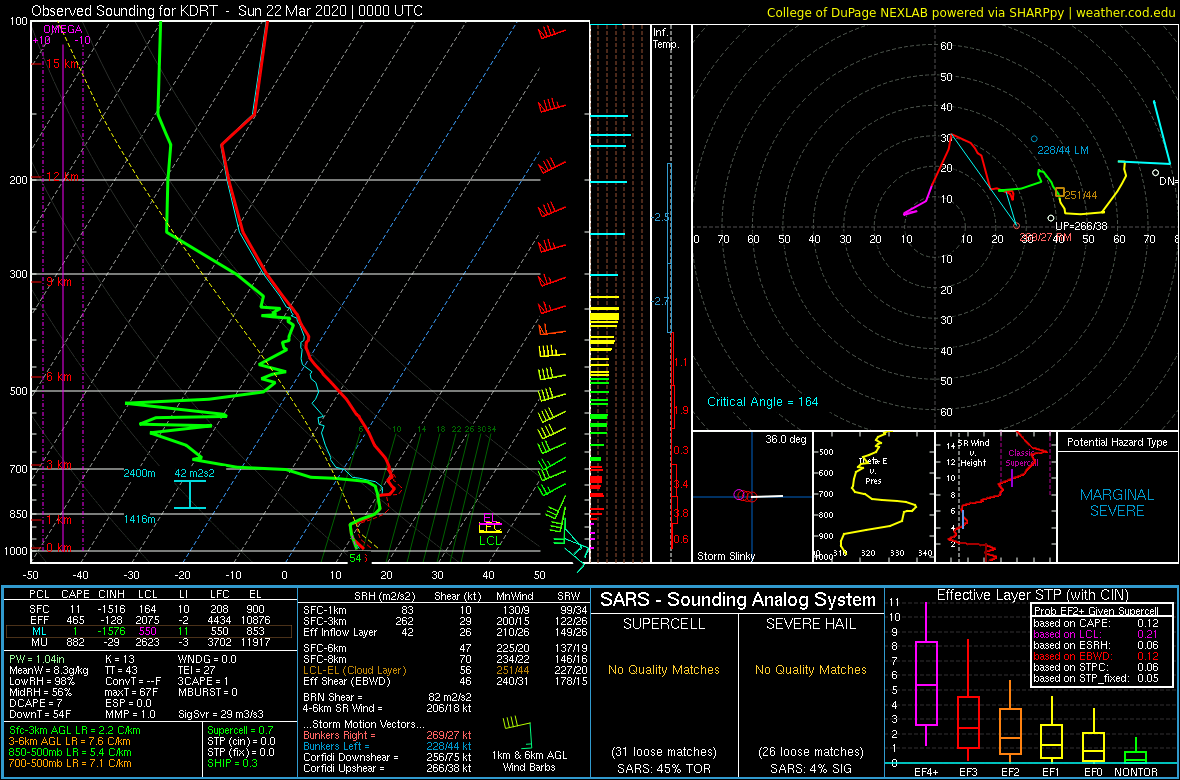Click the 228/44 LM Bunkers left label
This screenshot has width=1180, height=780.
tap(1063, 151)
